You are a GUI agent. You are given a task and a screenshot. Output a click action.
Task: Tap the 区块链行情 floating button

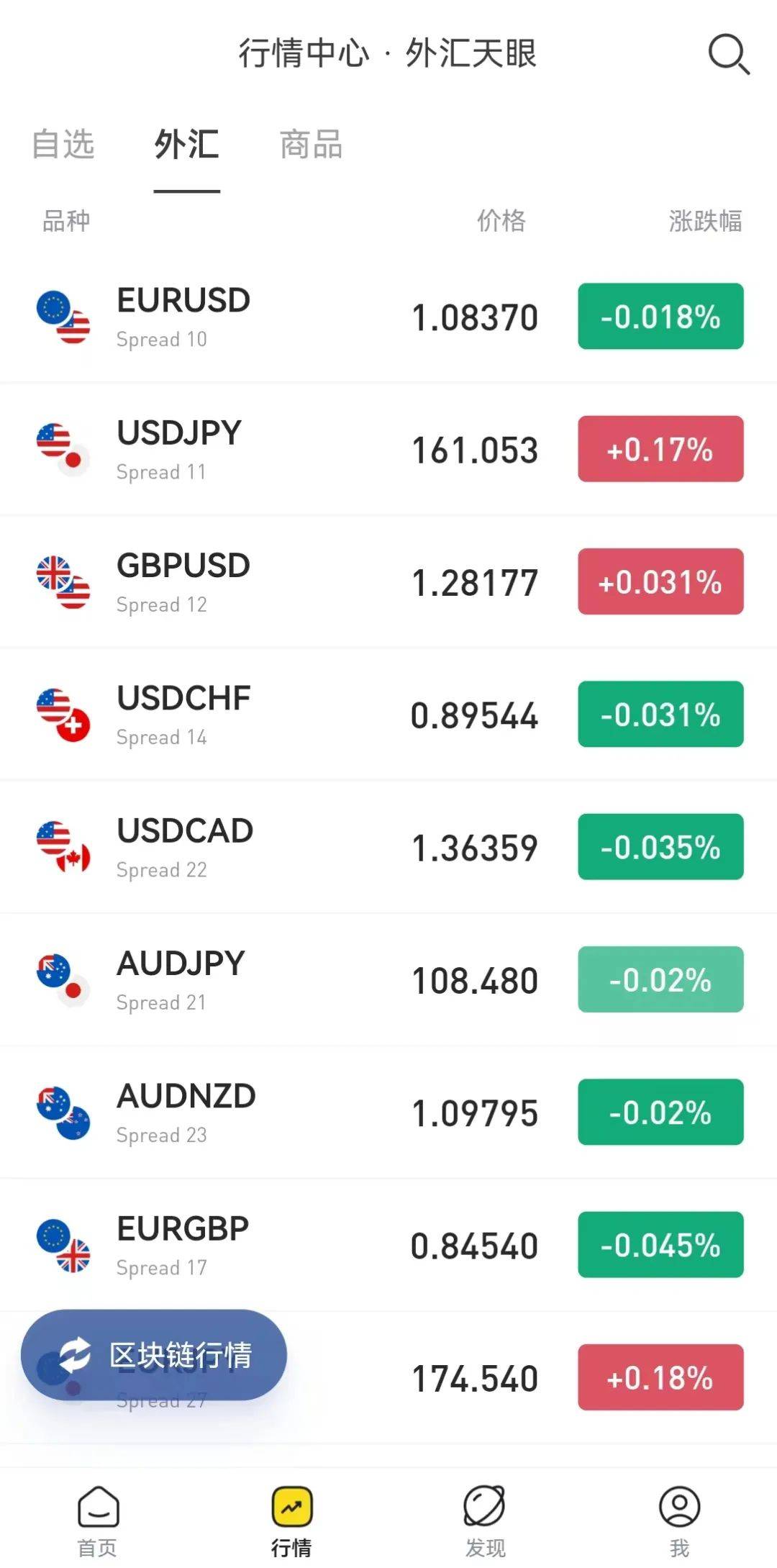(154, 1355)
